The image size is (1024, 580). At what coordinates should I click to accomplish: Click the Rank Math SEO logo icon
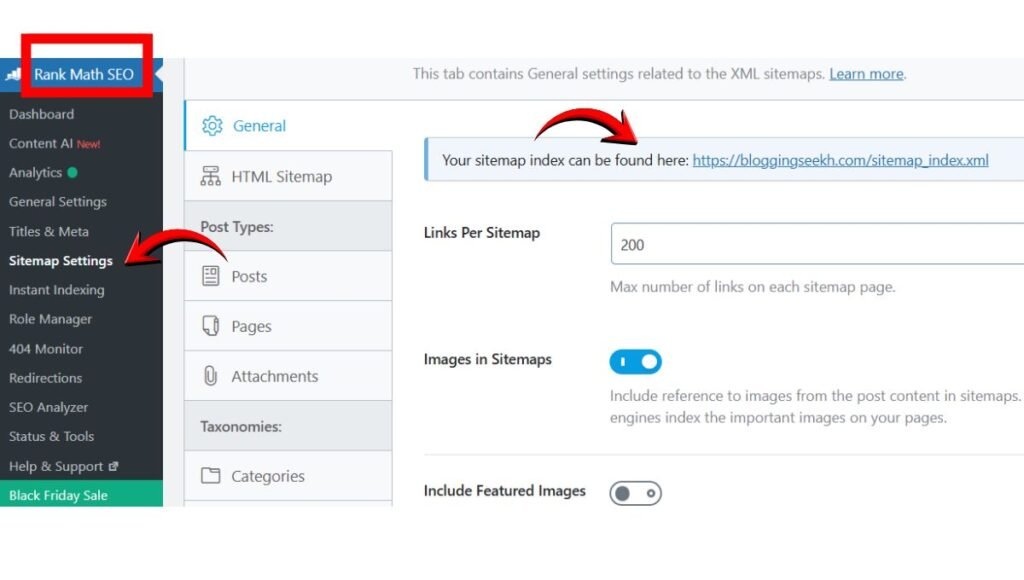(15, 74)
